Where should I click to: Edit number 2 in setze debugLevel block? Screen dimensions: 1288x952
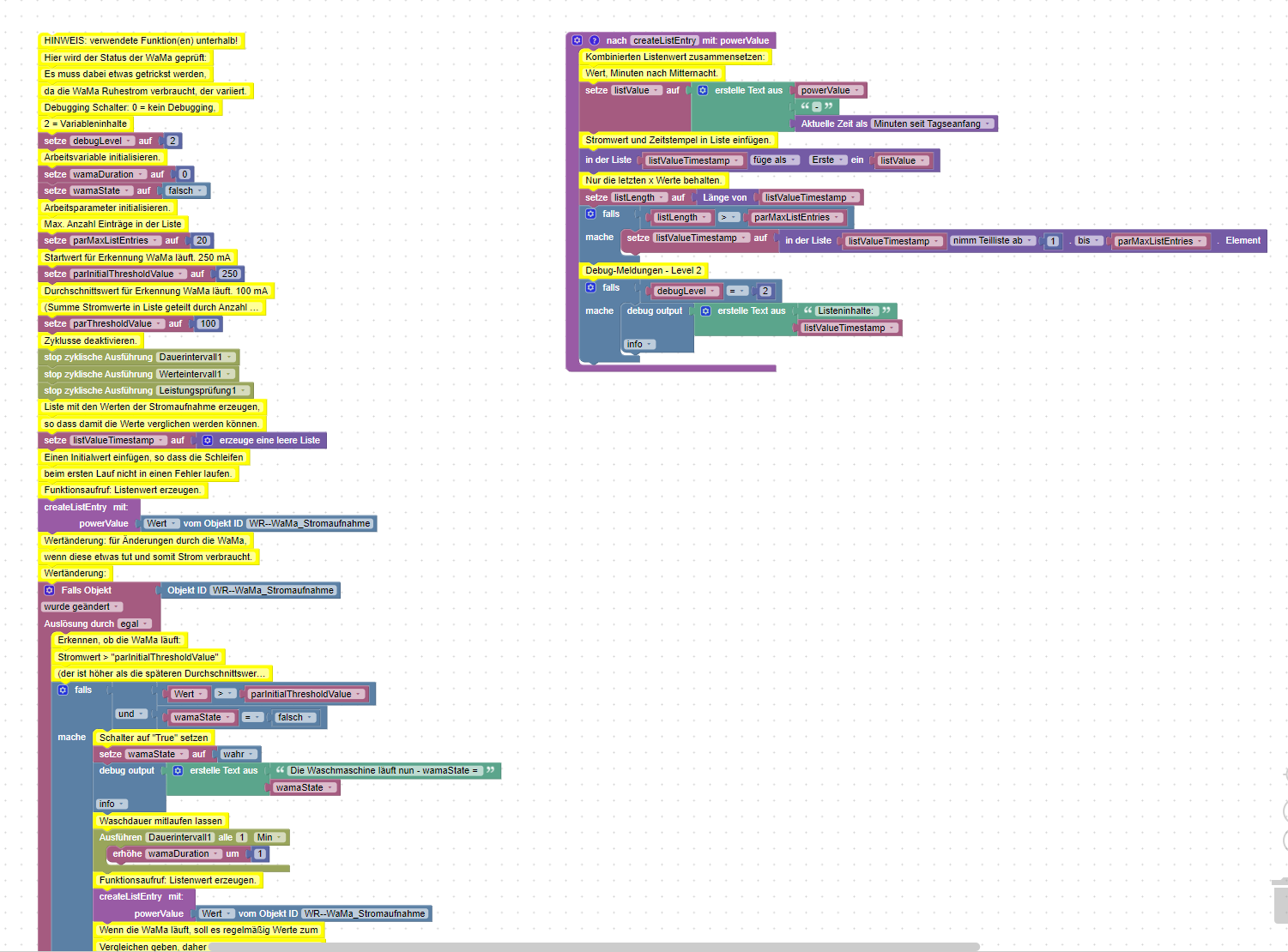tap(172, 141)
